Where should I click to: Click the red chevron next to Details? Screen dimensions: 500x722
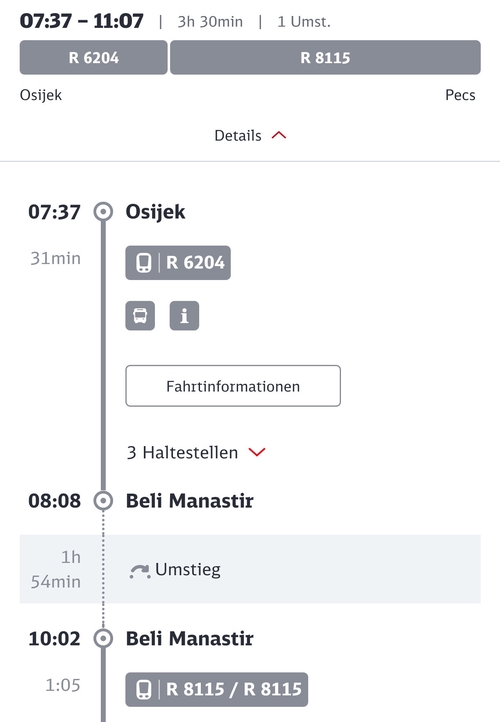tap(279, 135)
